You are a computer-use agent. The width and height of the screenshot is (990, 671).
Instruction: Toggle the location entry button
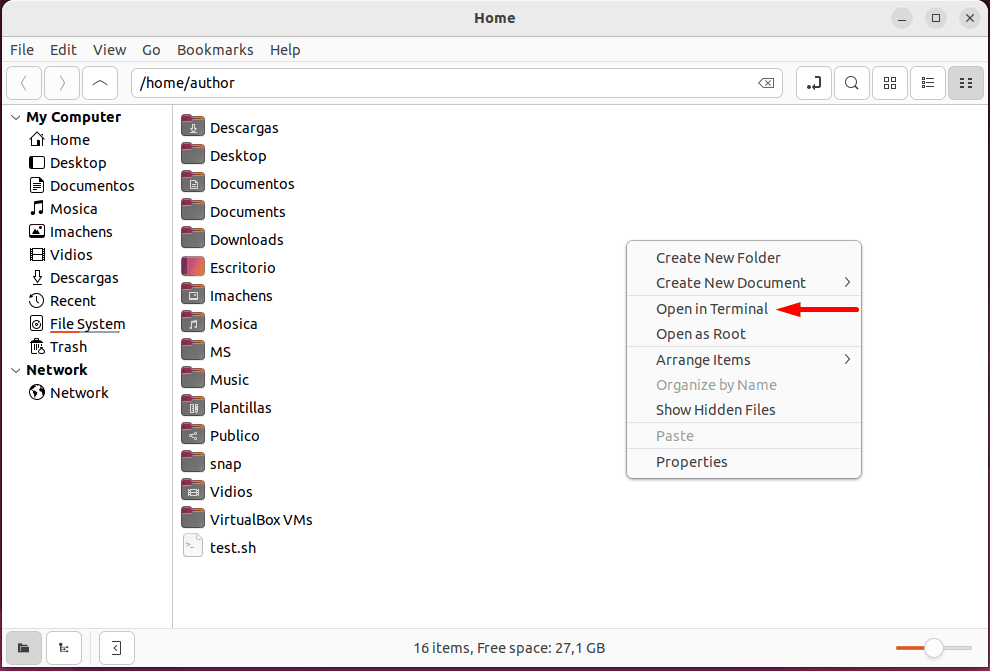pyautogui.click(x=814, y=83)
